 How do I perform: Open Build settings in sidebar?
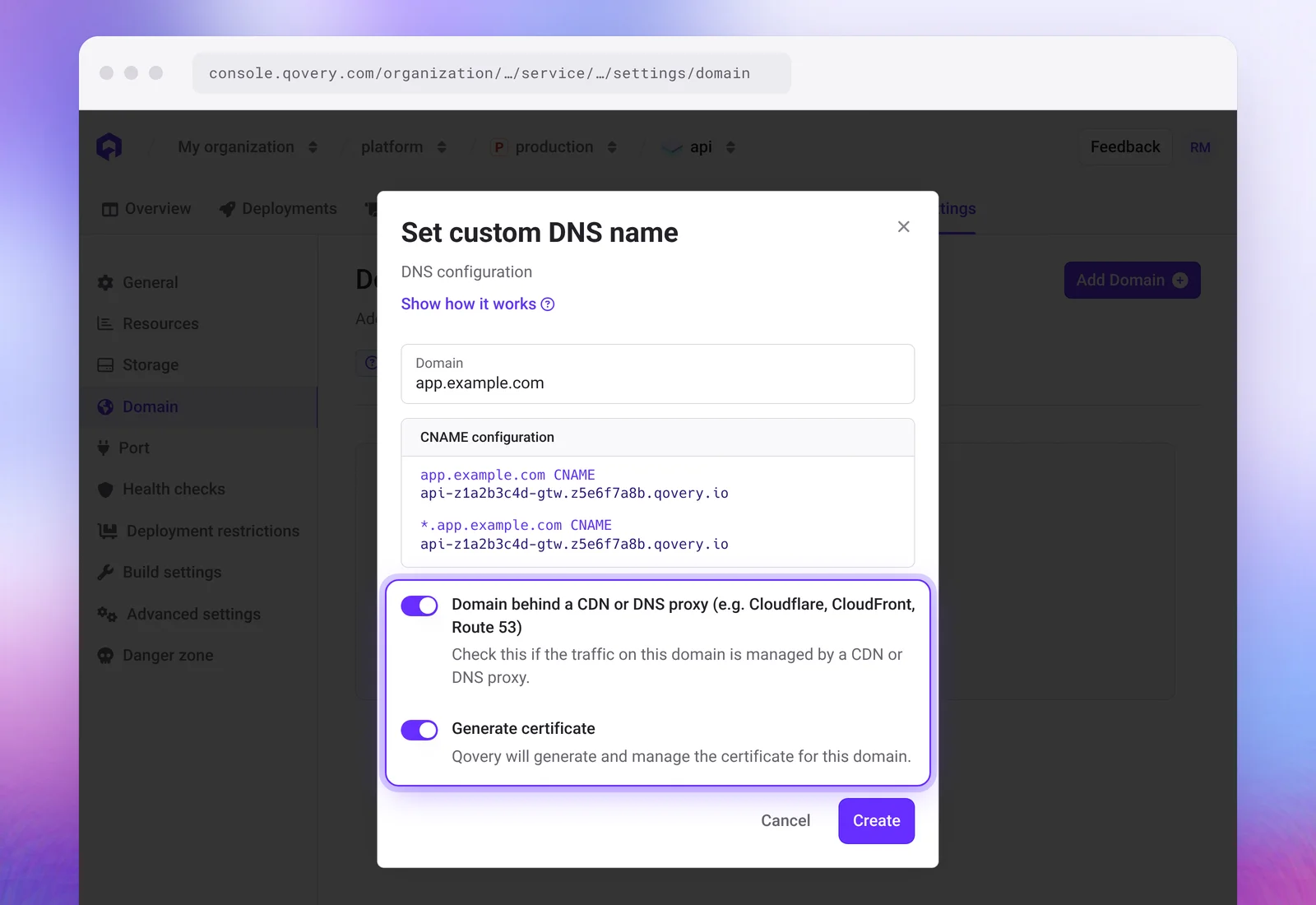pos(198,572)
